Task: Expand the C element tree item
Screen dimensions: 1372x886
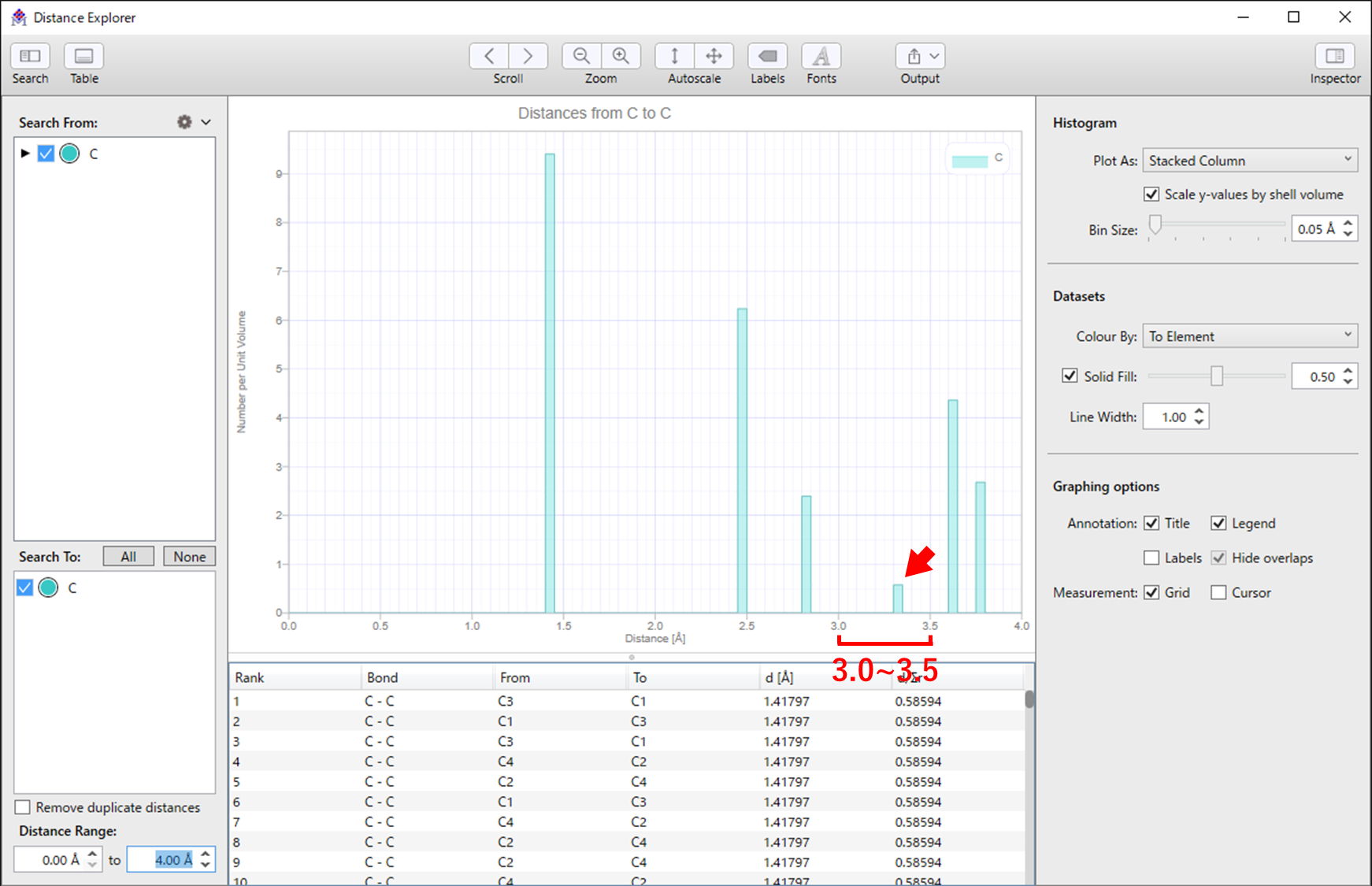Action: (x=25, y=154)
